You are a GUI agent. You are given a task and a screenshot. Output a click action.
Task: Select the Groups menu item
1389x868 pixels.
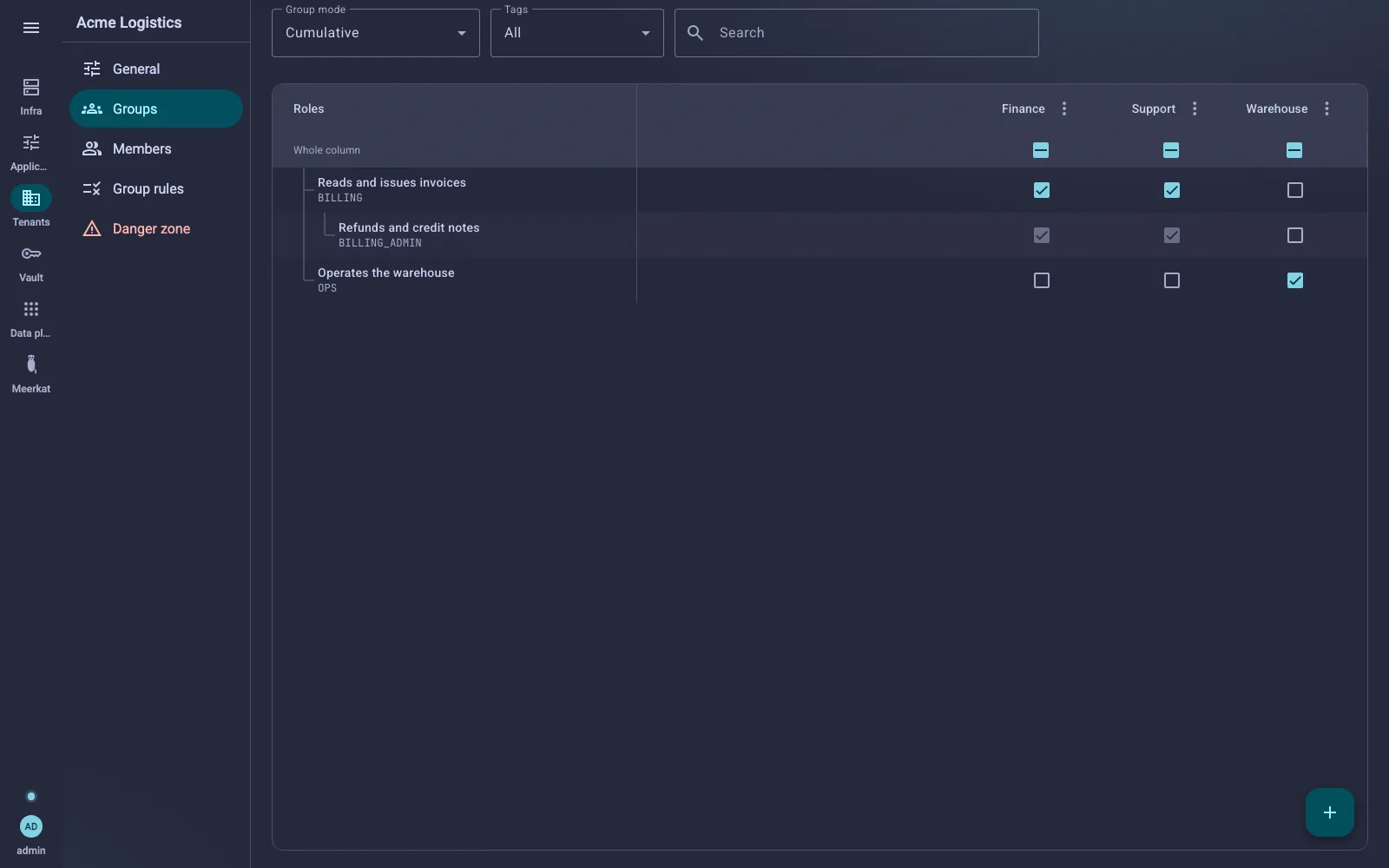click(x=156, y=108)
